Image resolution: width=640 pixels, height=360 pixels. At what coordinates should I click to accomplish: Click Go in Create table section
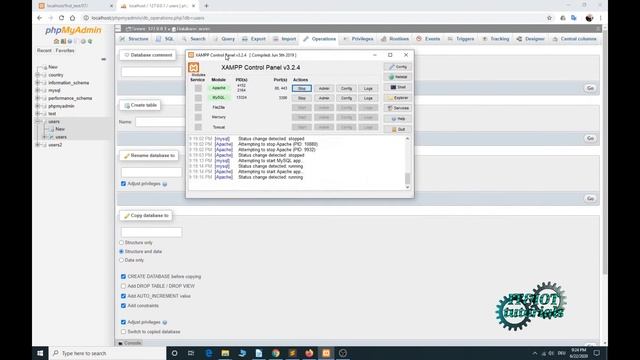pyautogui.click(x=590, y=138)
